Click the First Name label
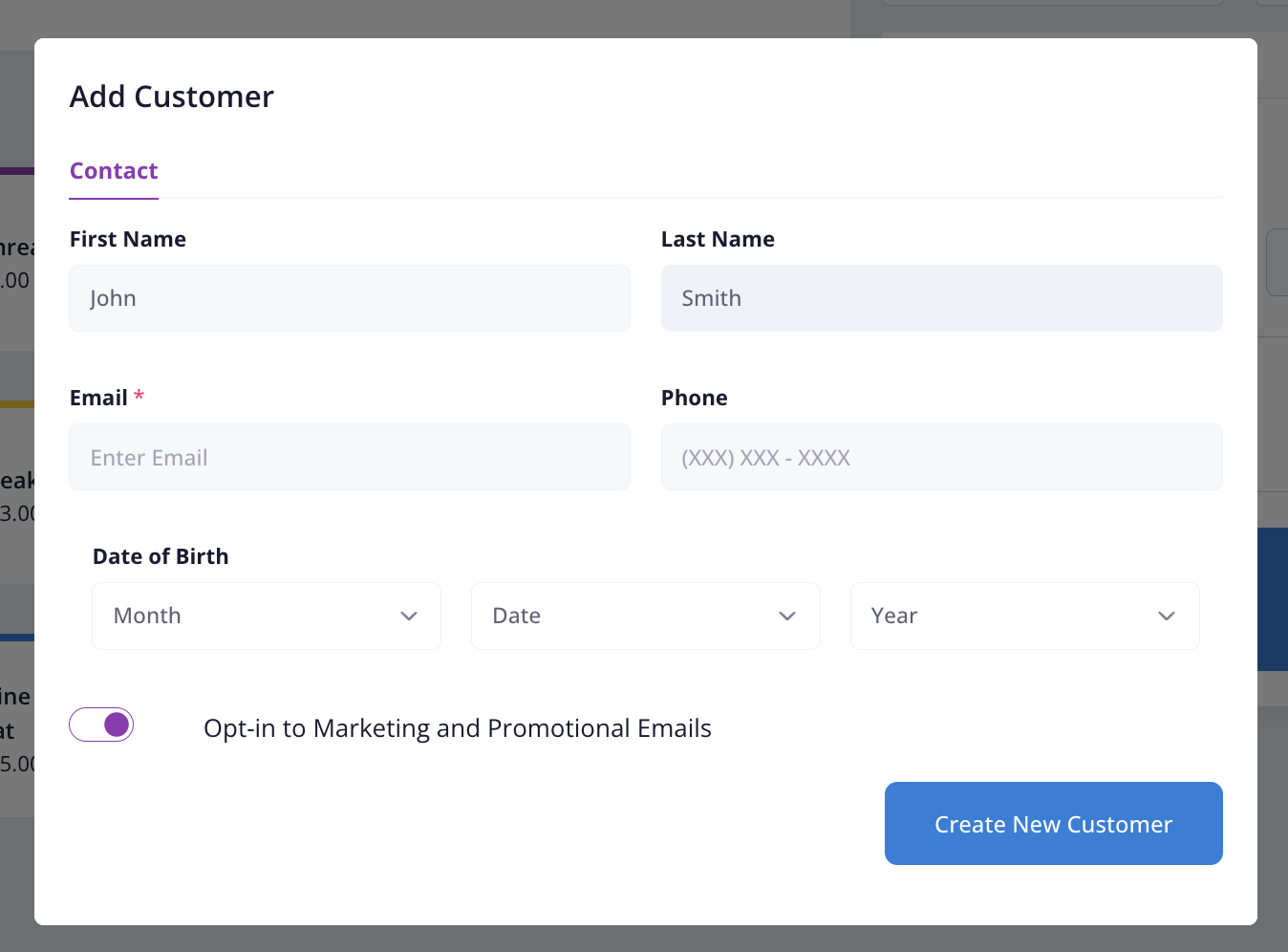 pyautogui.click(x=128, y=240)
